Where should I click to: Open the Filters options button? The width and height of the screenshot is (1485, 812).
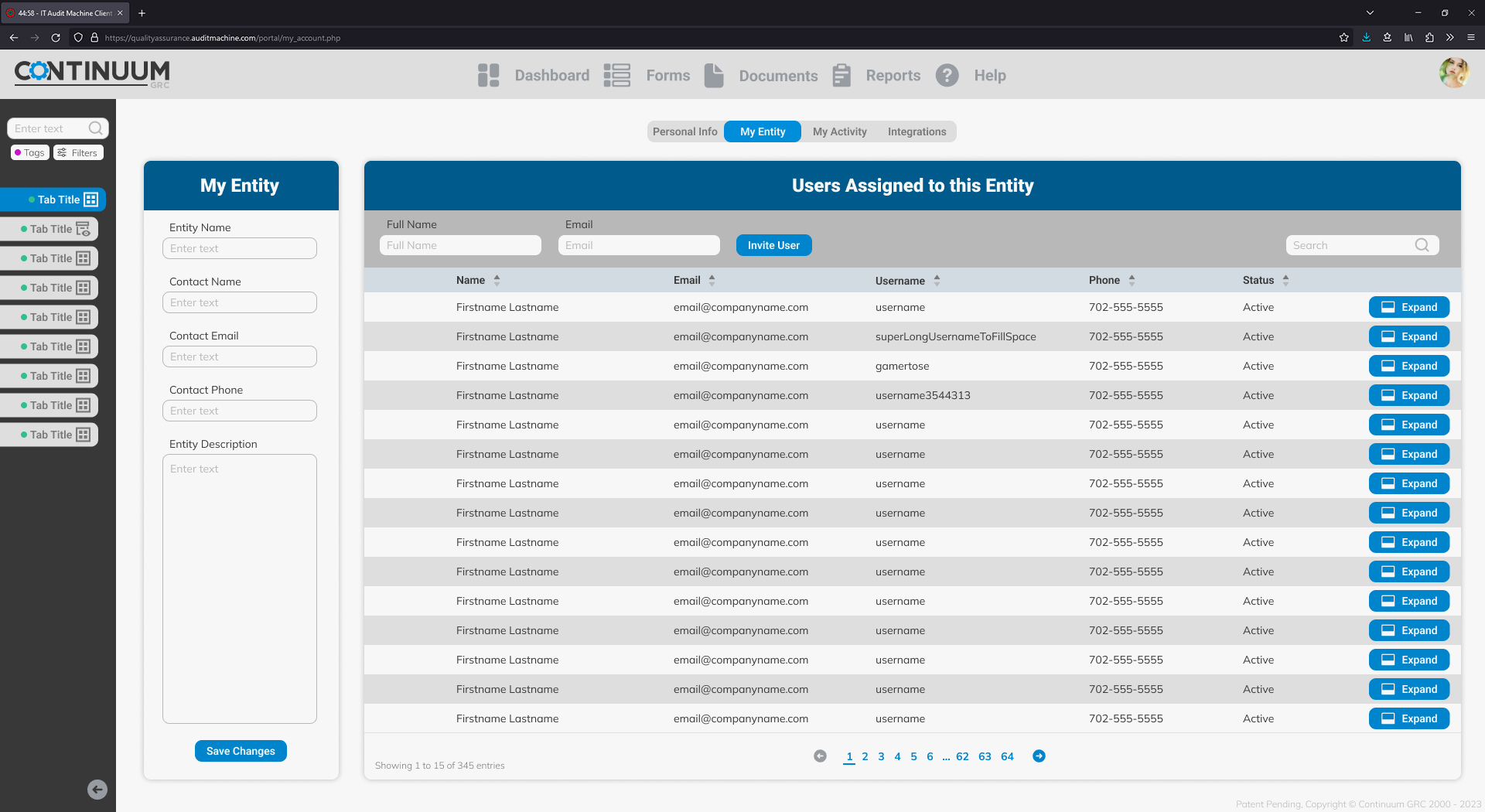(78, 152)
